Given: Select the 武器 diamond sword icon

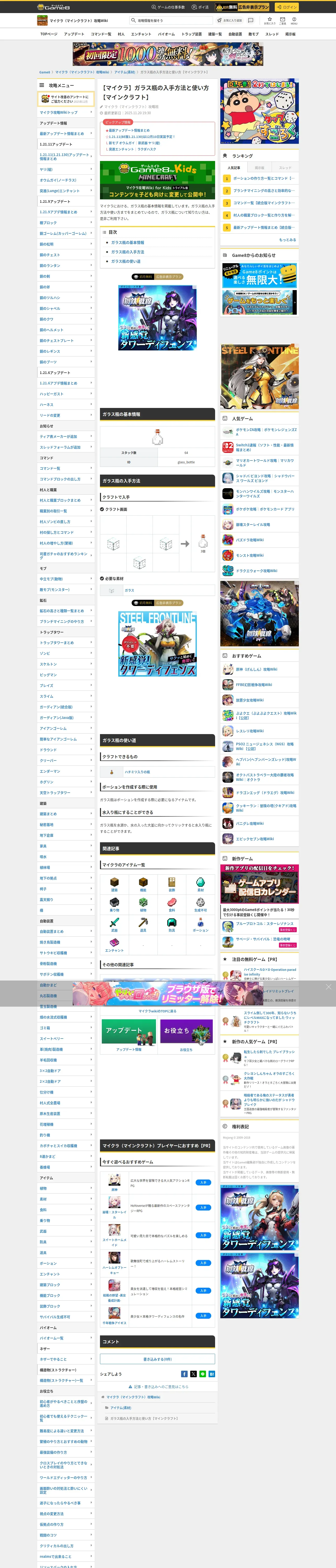Looking at the screenshot, I should coord(114,922).
